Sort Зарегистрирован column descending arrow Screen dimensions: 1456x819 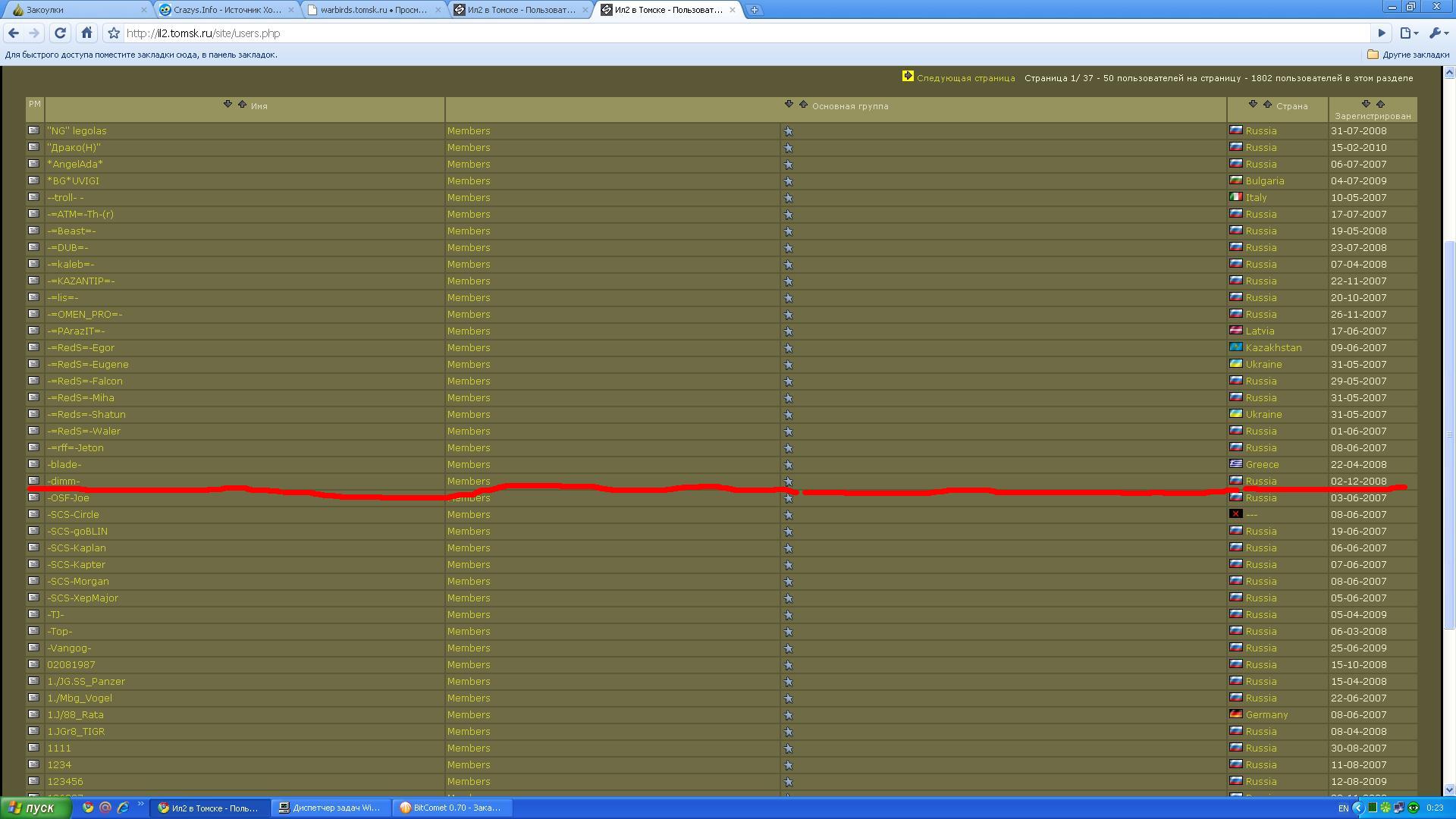(1366, 104)
